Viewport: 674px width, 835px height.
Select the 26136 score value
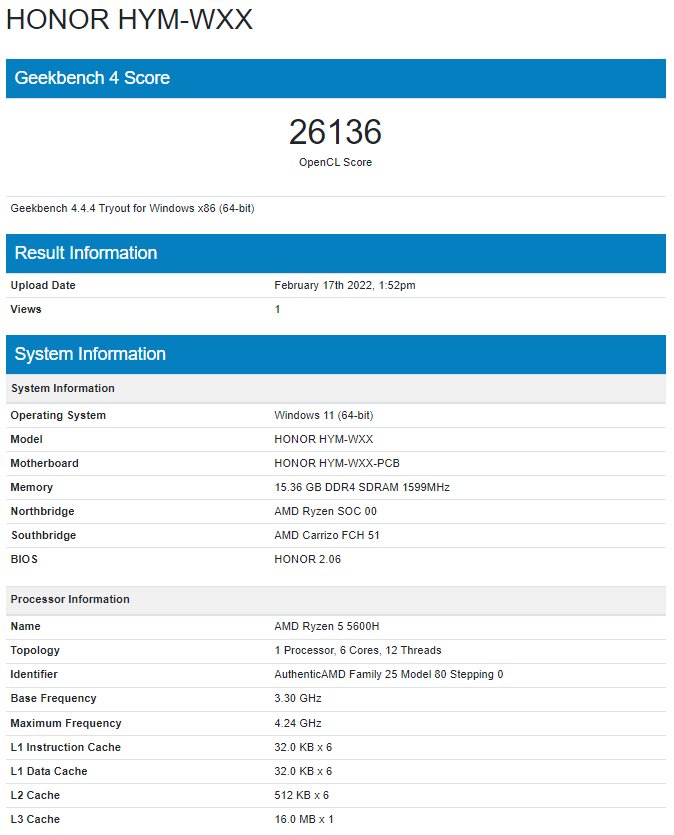pyautogui.click(x=335, y=132)
